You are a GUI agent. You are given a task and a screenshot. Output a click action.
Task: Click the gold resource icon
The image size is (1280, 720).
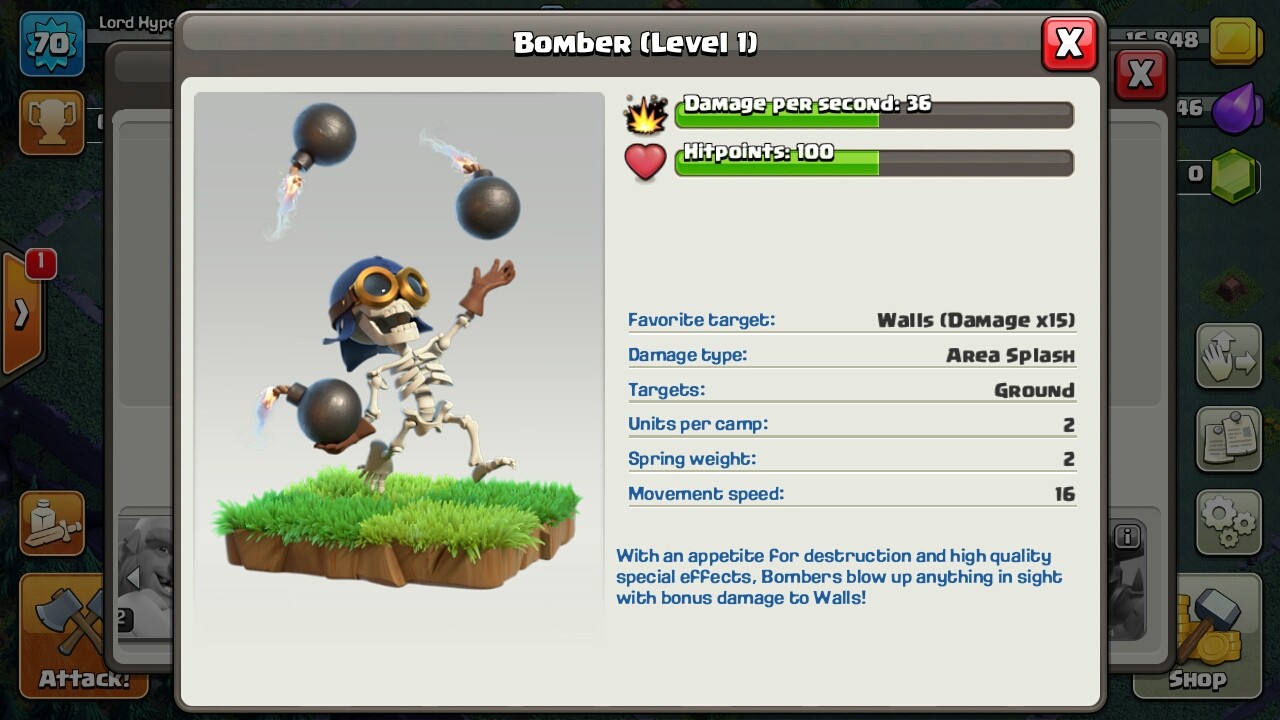[1234, 42]
